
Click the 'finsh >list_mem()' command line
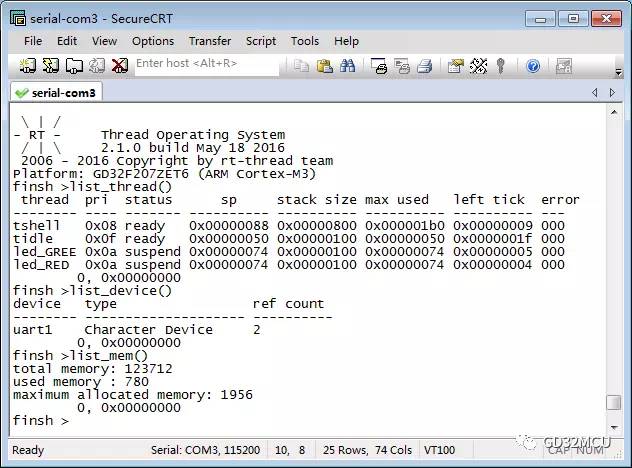tap(81, 356)
